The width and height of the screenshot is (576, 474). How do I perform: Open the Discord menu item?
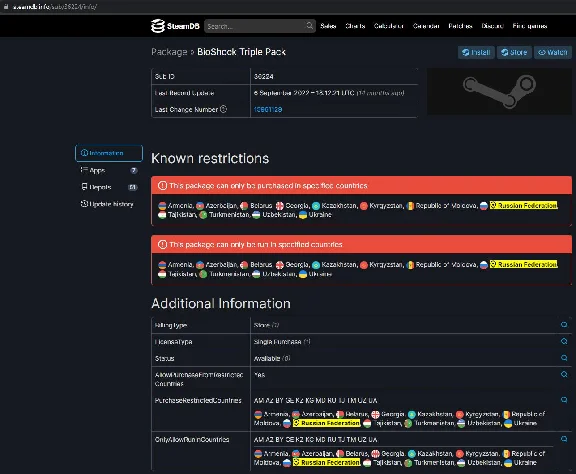[x=492, y=26]
